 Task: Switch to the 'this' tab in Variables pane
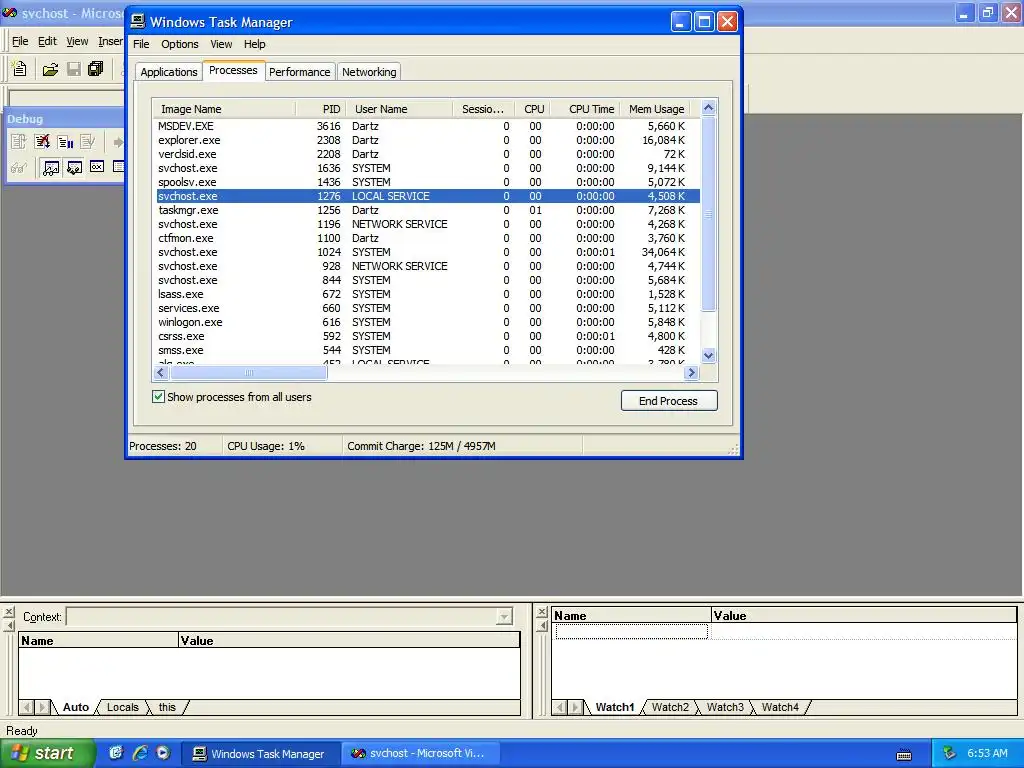(x=167, y=707)
